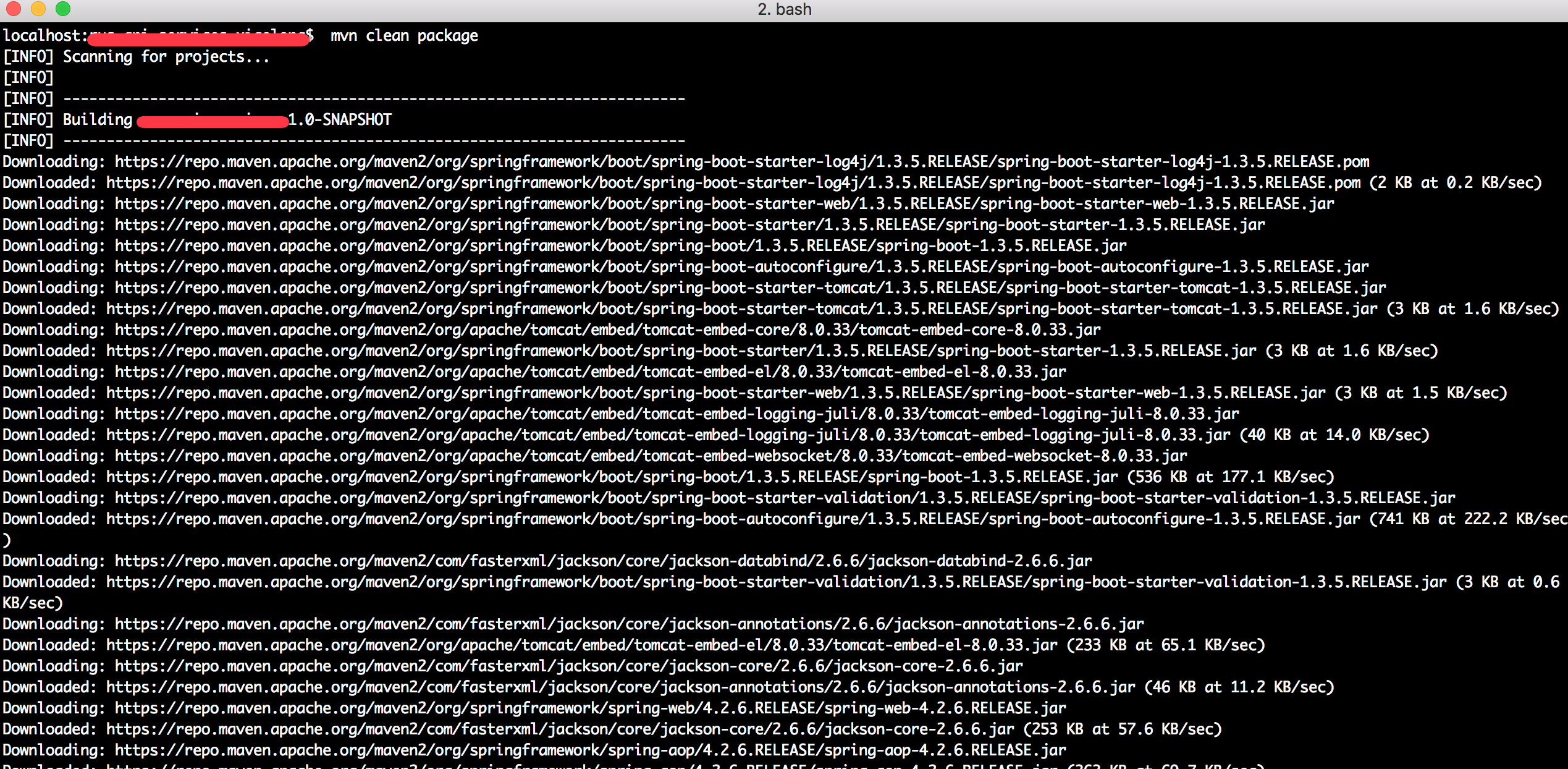Click the '2. bash' window title
This screenshot has width=1568, height=769.
click(784, 9)
